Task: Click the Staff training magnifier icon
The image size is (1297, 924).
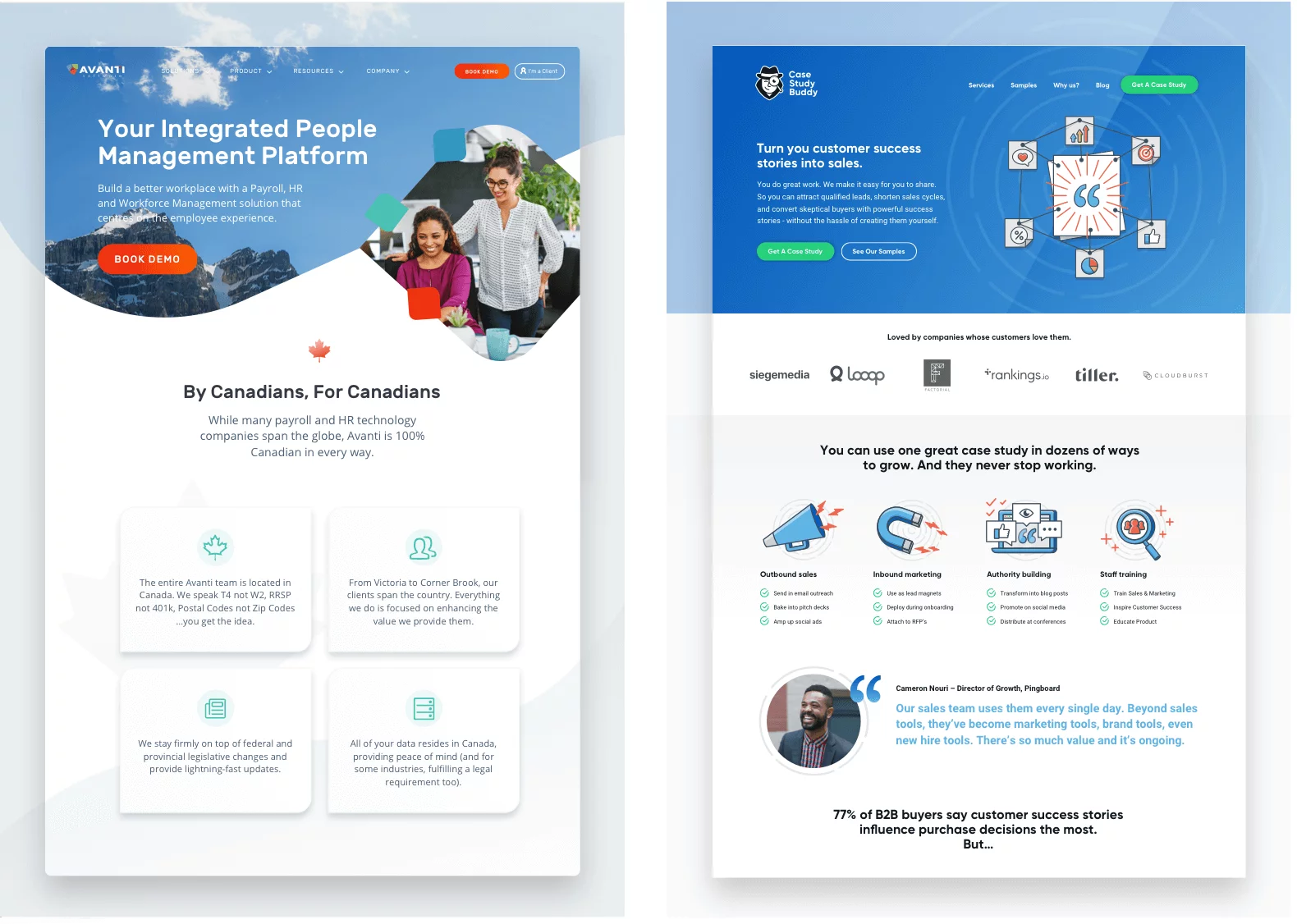Action: click(1136, 529)
